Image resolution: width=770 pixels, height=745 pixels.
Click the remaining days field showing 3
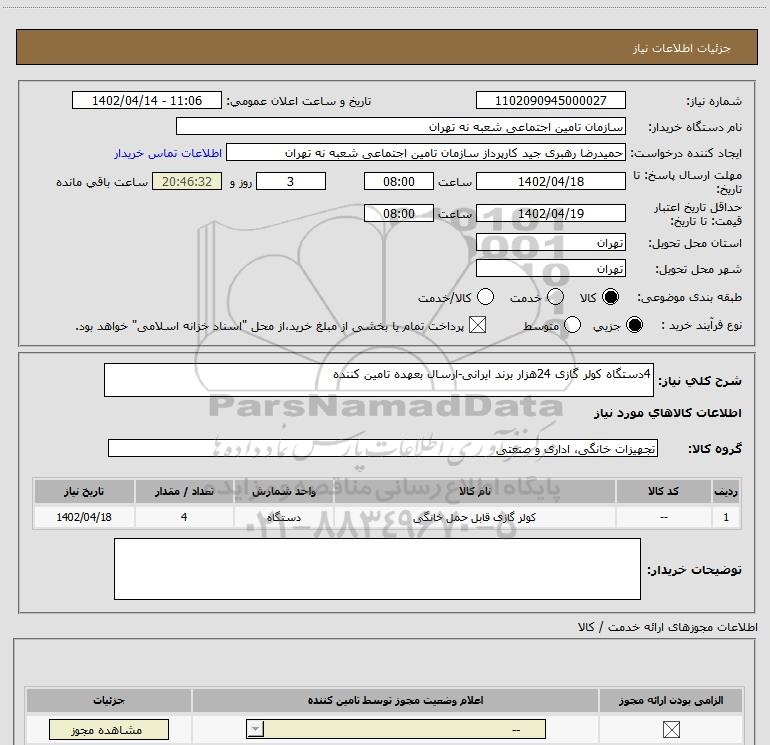click(291, 181)
